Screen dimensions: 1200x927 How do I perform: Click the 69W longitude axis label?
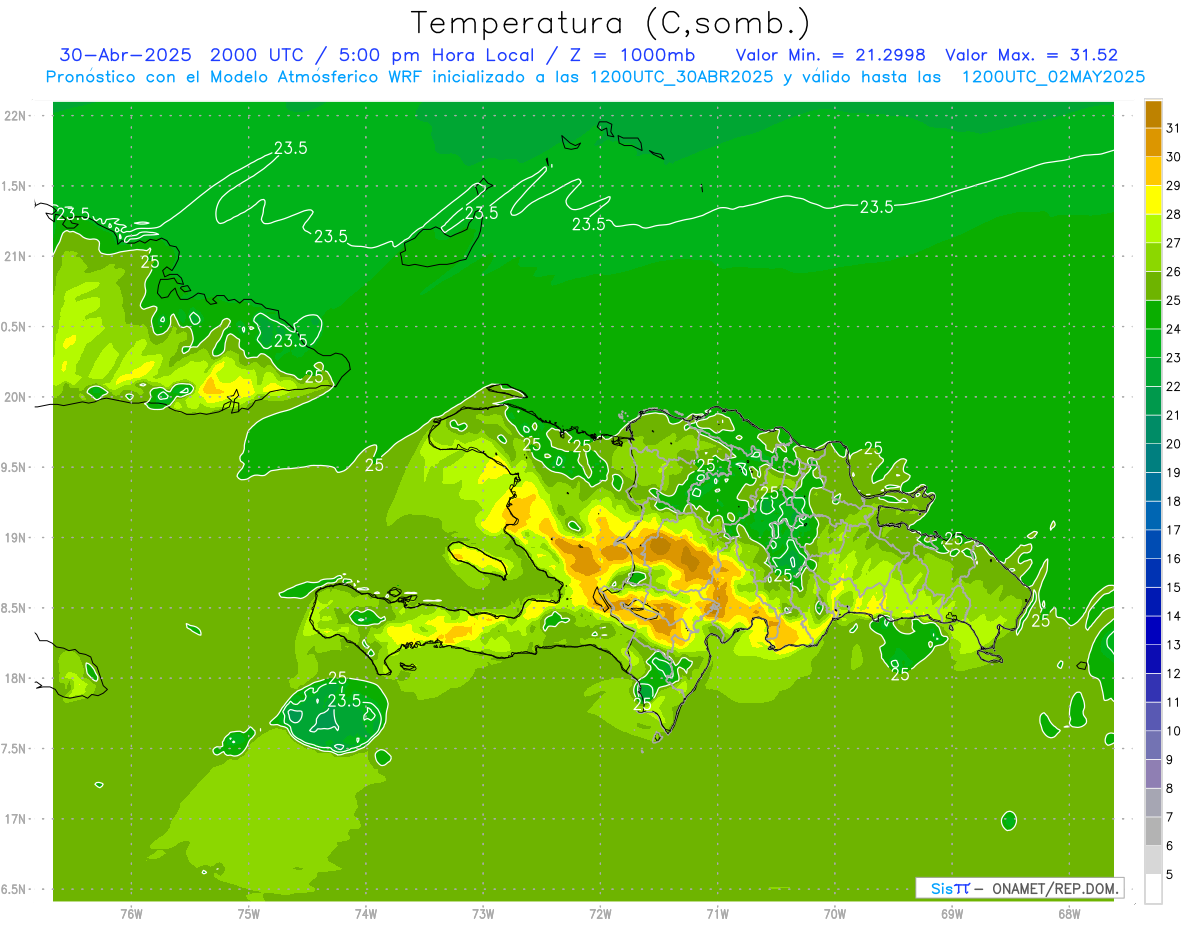pyautogui.click(x=952, y=914)
